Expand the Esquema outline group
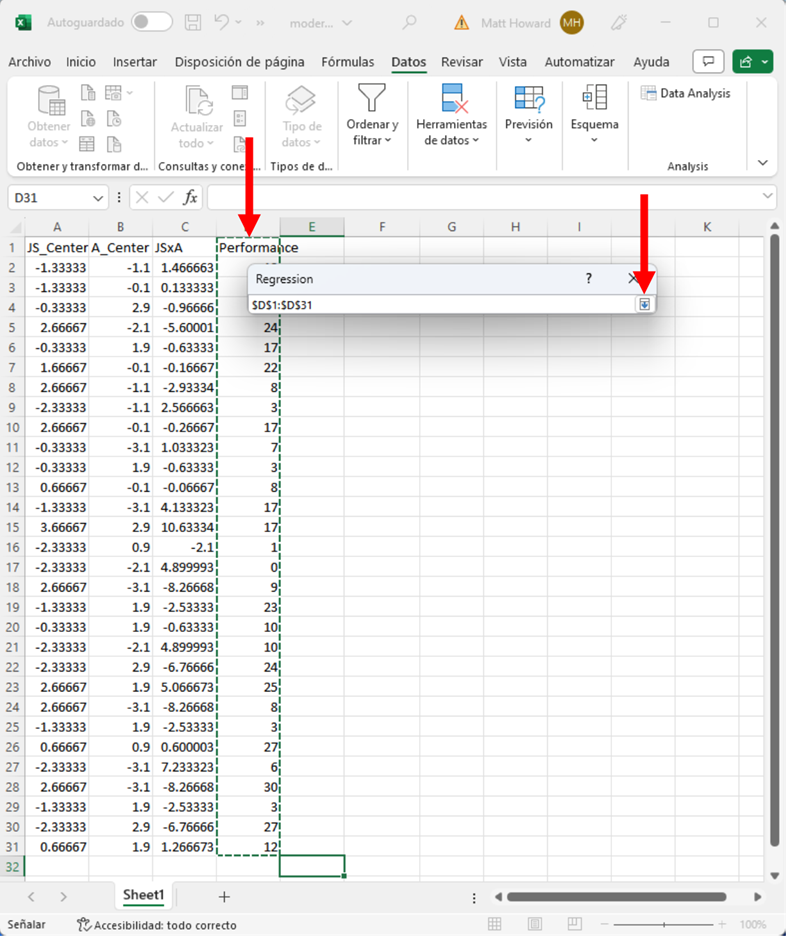786x936 pixels. point(594,115)
